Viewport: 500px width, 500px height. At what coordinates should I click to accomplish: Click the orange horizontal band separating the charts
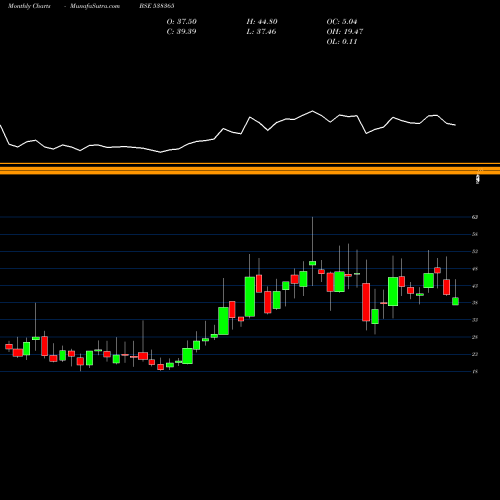pos(250,169)
